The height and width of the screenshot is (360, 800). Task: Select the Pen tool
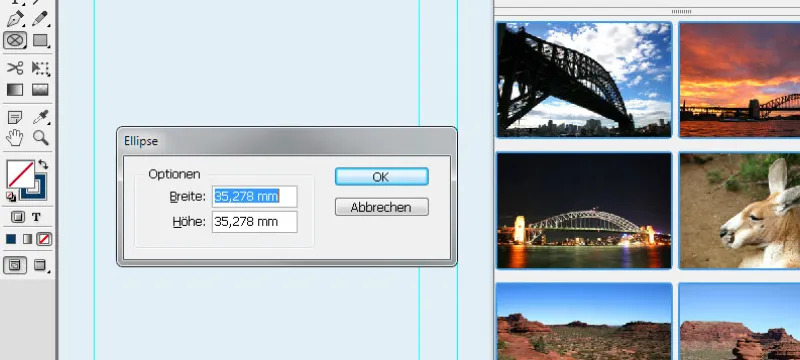point(15,18)
